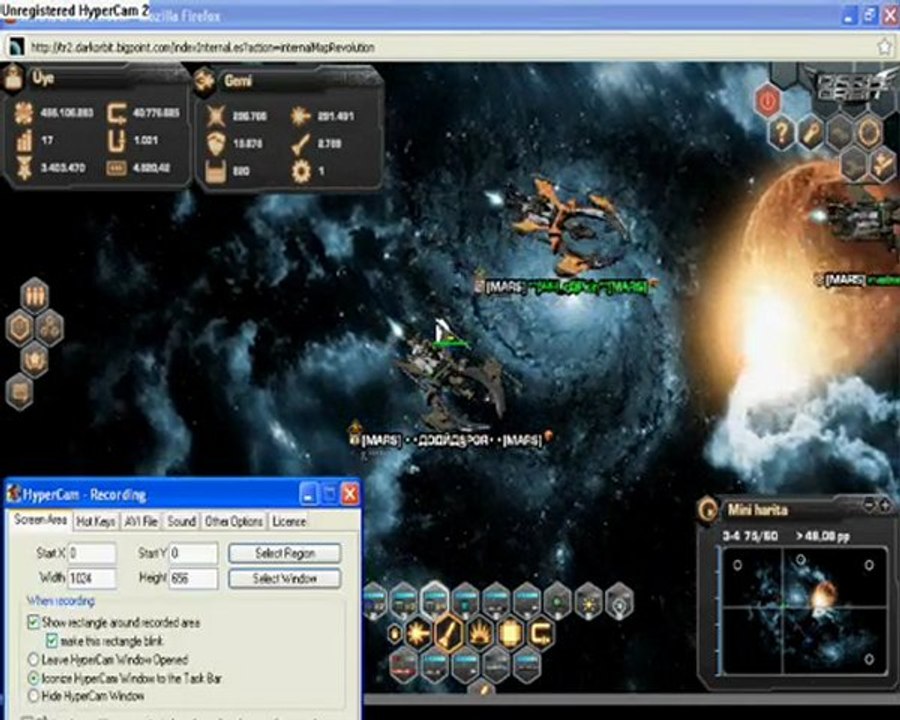Click the Gemi panel ship icon
Image resolution: width=900 pixels, height=720 pixels.
point(204,82)
